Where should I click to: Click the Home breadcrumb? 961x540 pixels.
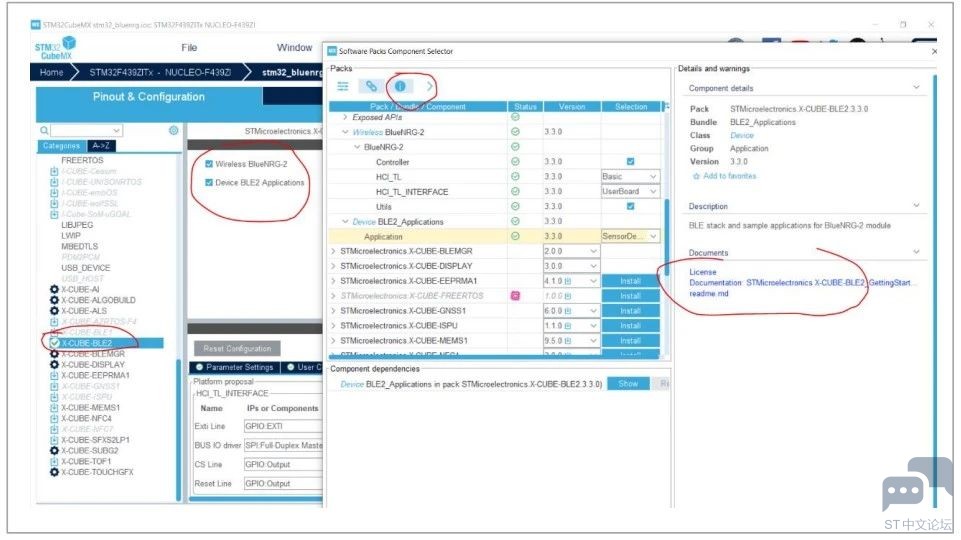51,72
